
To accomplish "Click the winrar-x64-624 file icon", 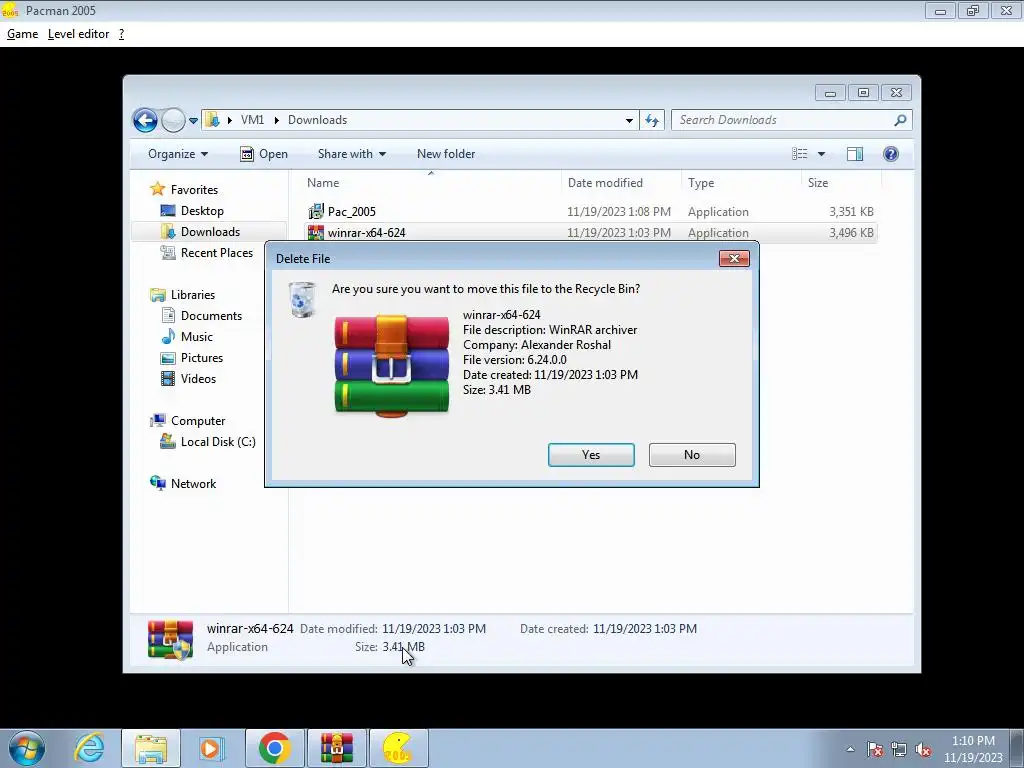I will click(x=316, y=232).
